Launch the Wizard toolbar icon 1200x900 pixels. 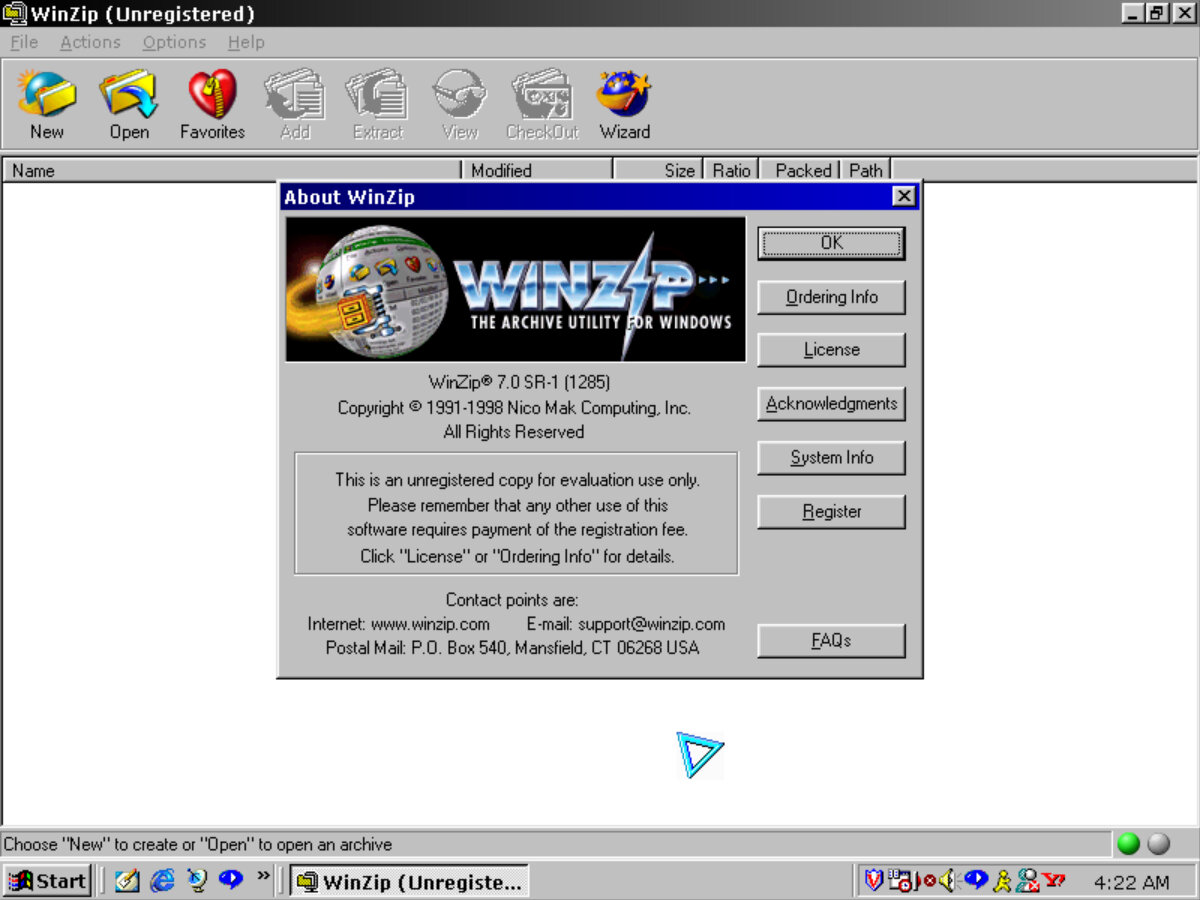(x=624, y=104)
